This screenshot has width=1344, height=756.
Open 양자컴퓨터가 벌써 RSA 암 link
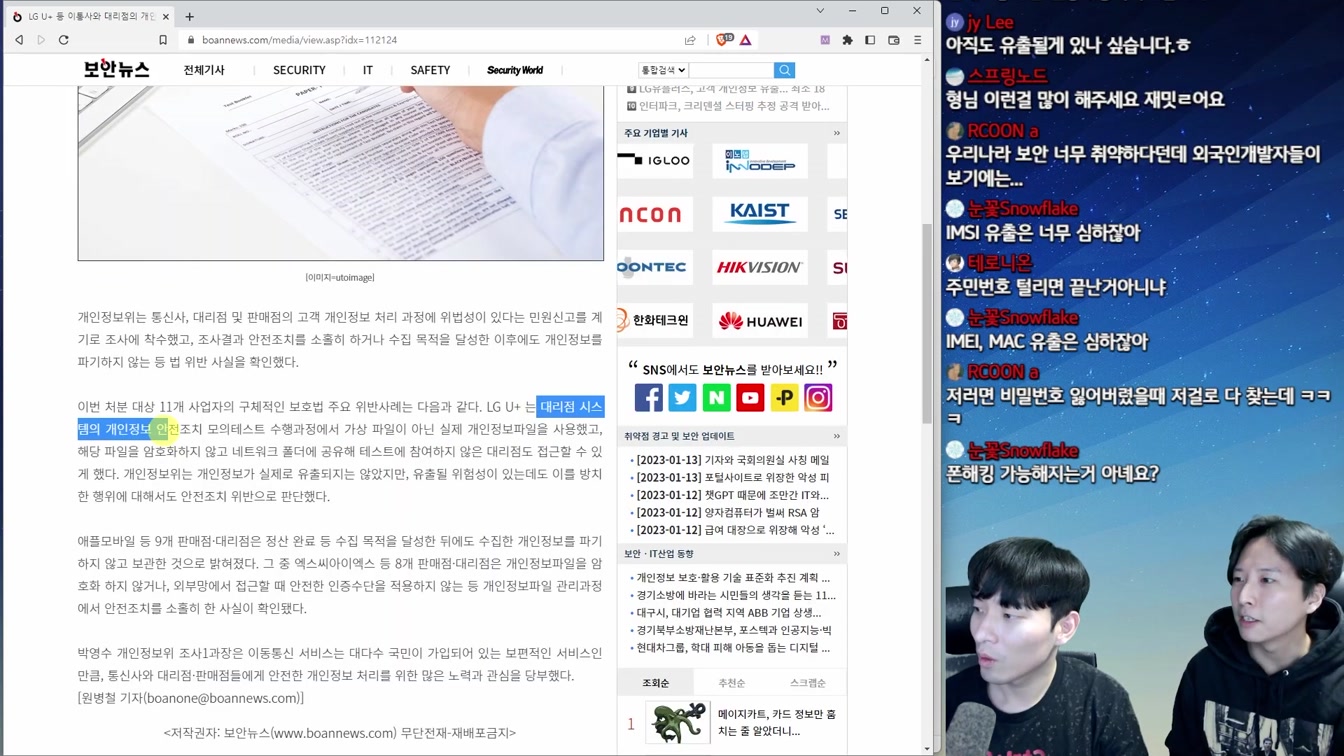click(728, 513)
